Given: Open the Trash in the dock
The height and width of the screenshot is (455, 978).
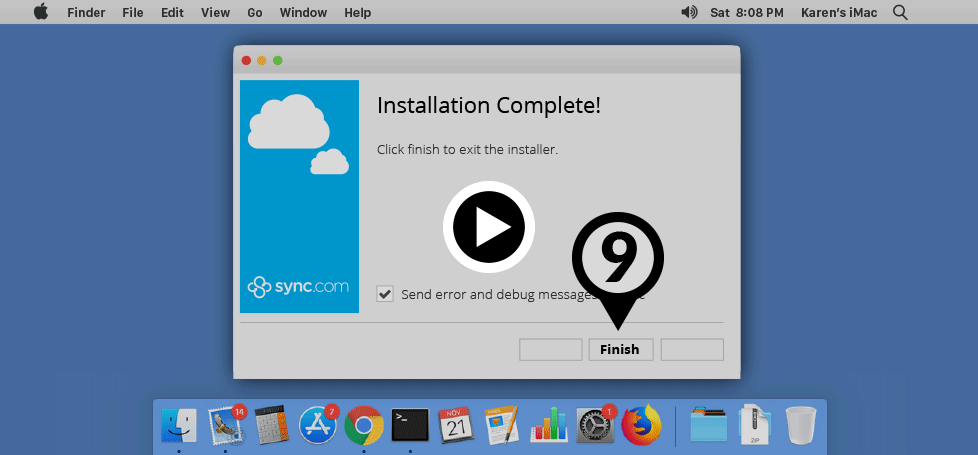Looking at the screenshot, I should (x=801, y=425).
